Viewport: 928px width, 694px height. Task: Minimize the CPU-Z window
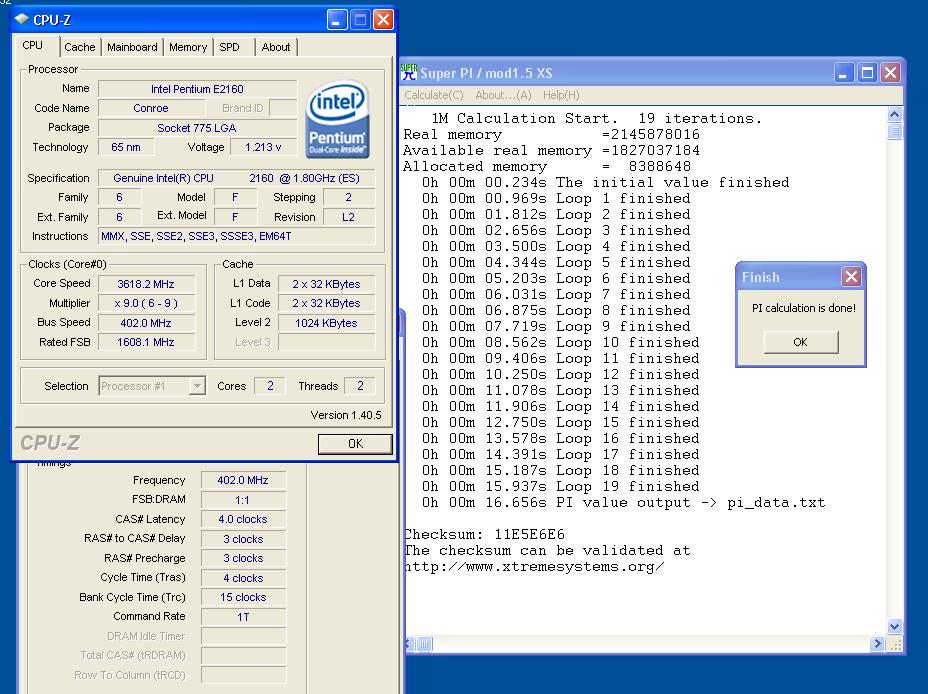click(x=337, y=20)
